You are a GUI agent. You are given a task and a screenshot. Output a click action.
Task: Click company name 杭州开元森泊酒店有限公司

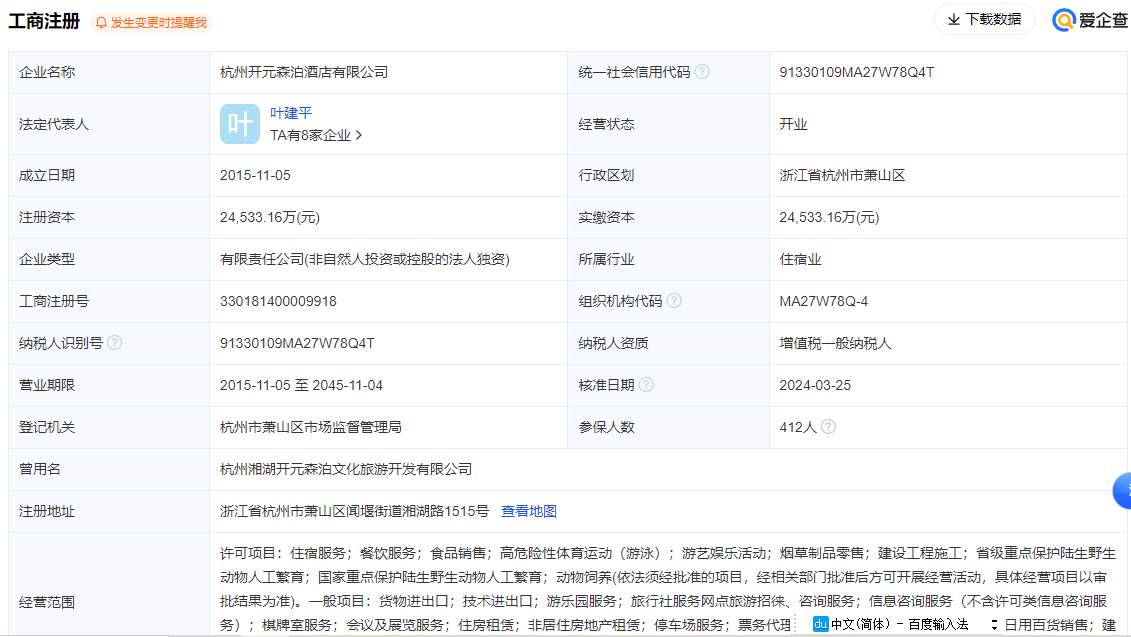pos(304,72)
